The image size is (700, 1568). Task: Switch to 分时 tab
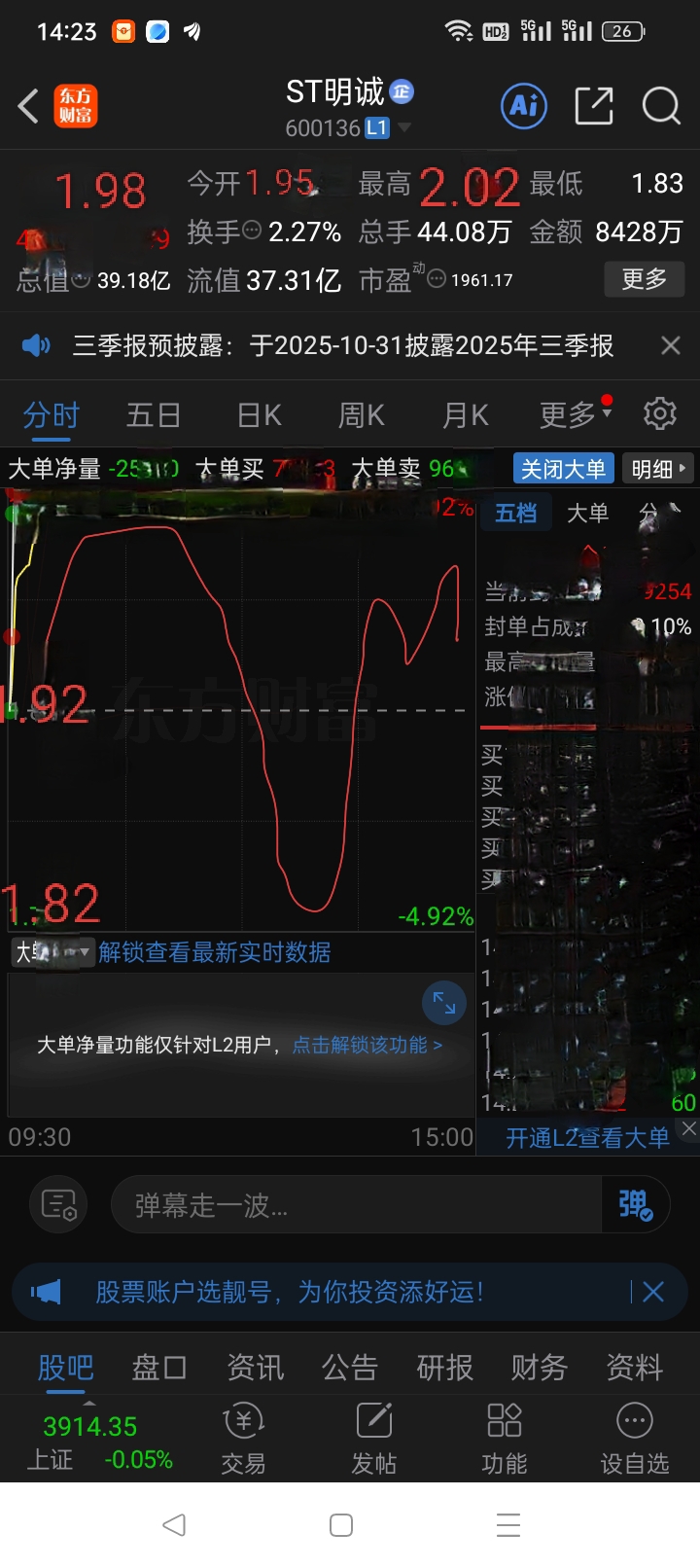pyautogui.click(x=51, y=414)
